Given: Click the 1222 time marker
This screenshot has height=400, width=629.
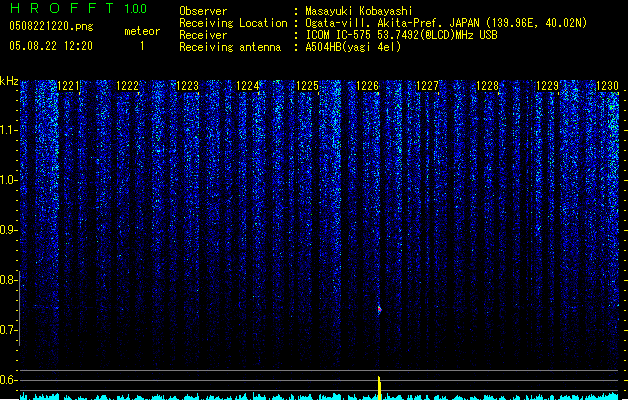Looking at the screenshot, I should (x=127, y=86).
